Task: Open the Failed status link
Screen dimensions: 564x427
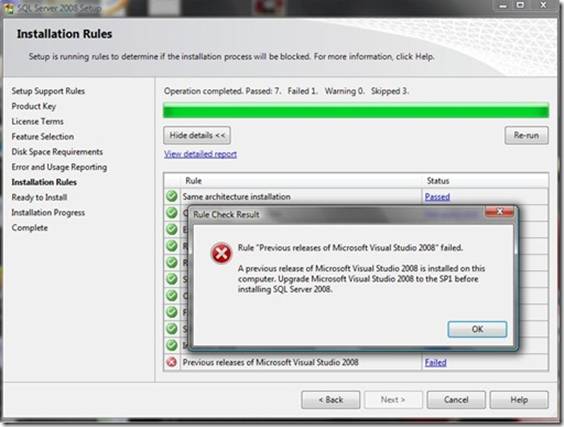Action: pos(436,362)
